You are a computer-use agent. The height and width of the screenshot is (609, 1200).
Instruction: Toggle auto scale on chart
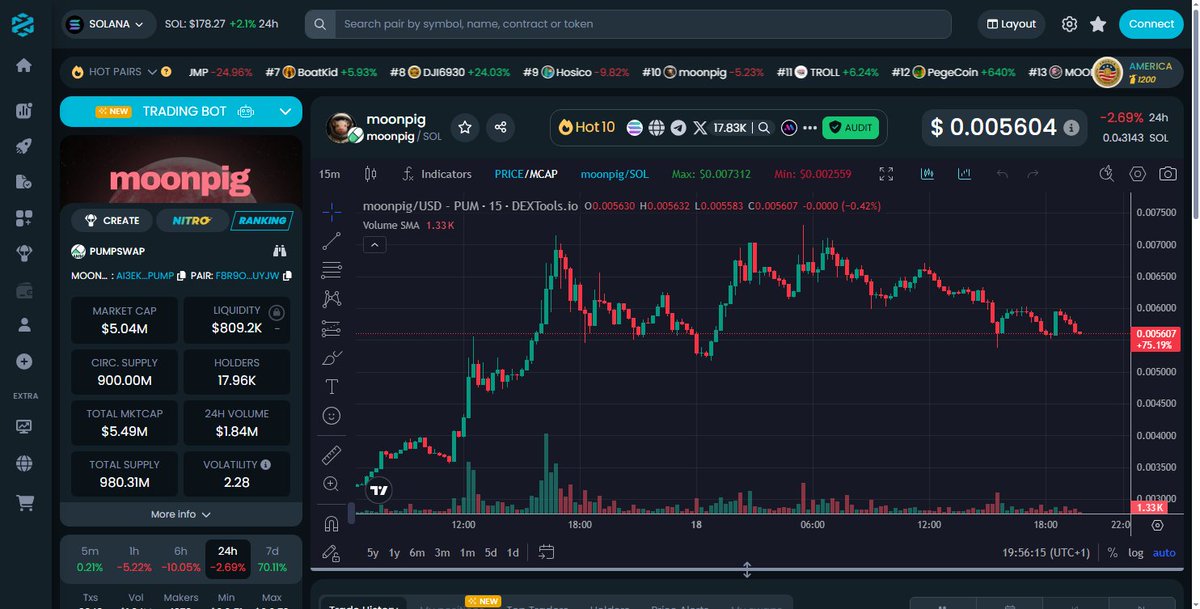pos(1164,552)
